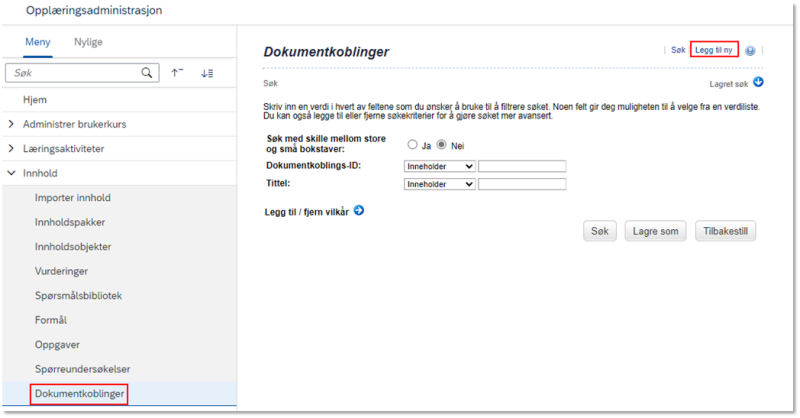Expand Administrer brukerkurs menu section
Screen dimensions: 800x418
[11, 124]
